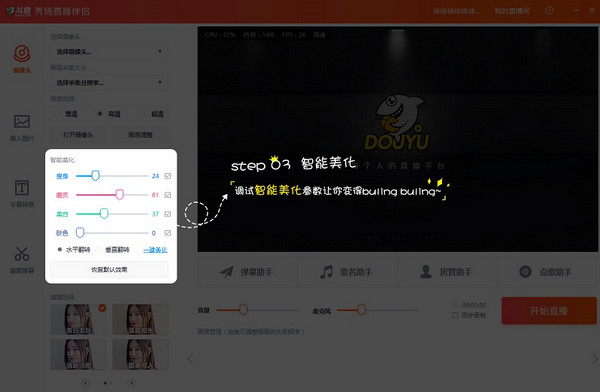The height and width of the screenshot is (392, 600).
Task: Expand the 选择摄像头 camera dropdown
Action: (x=109, y=51)
